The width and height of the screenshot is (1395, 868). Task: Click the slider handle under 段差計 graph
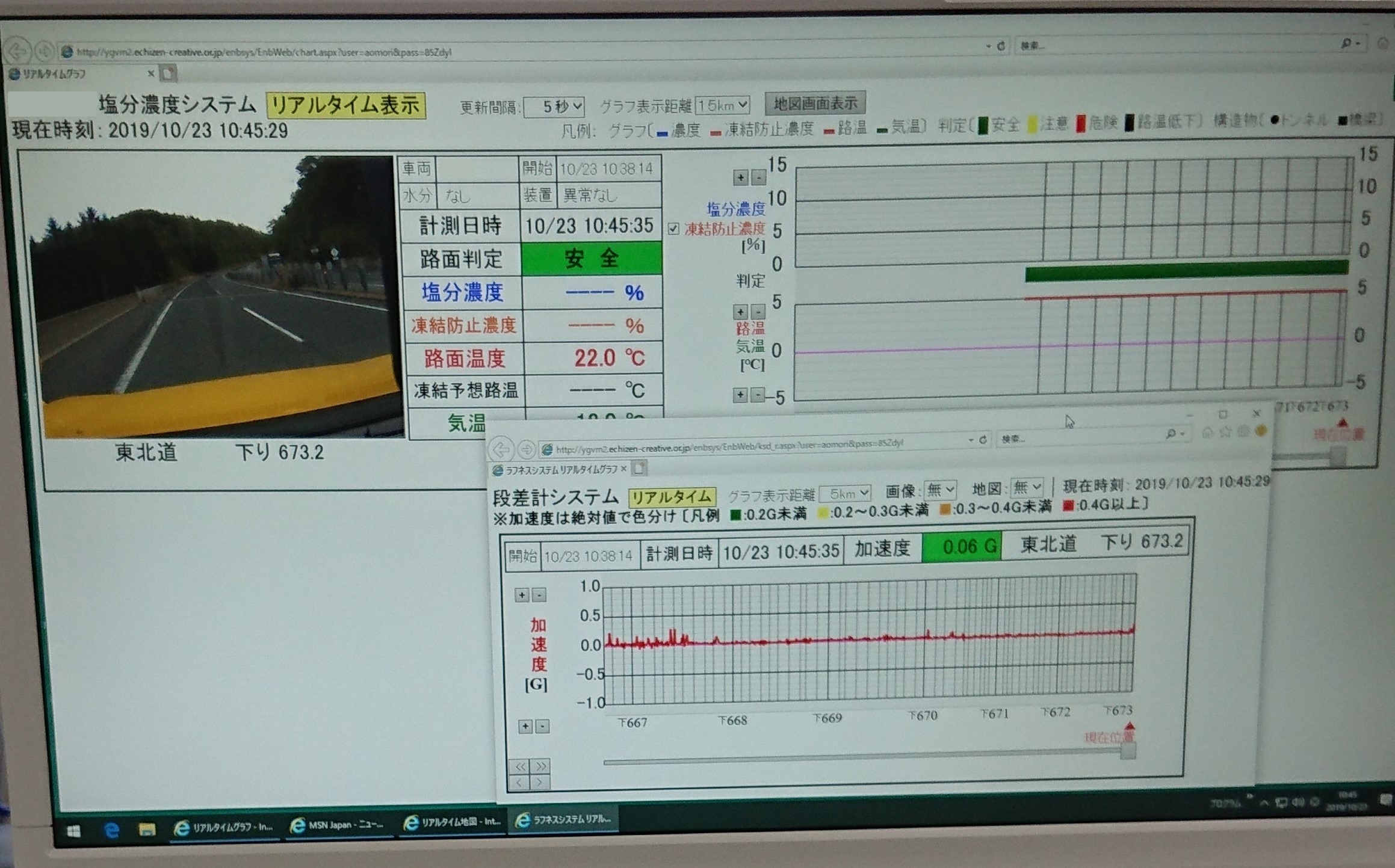1128,751
